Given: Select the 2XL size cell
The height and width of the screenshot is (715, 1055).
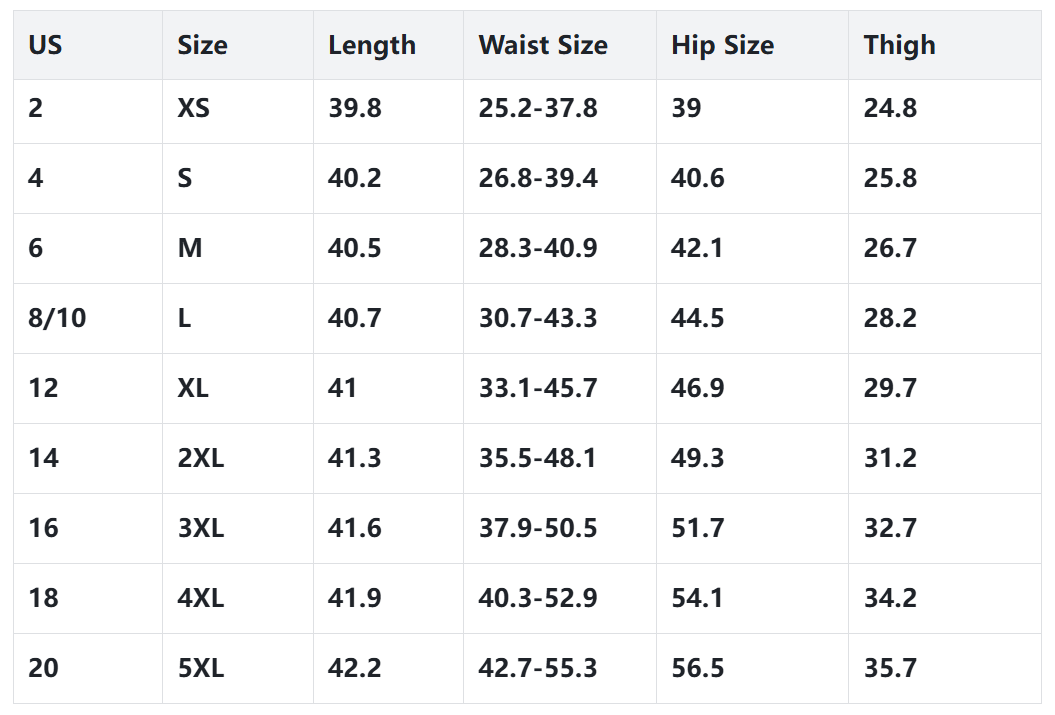Looking at the screenshot, I should click(x=201, y=458).
